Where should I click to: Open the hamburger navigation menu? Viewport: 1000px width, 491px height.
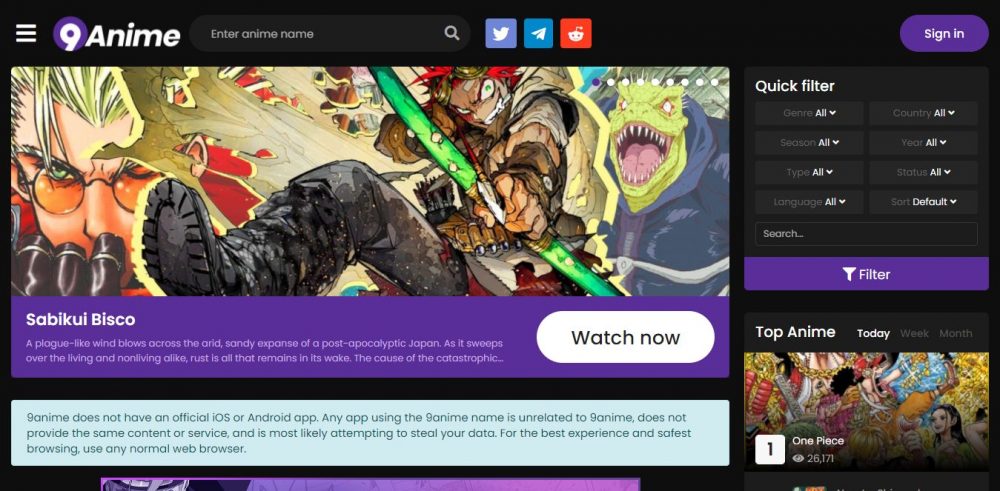[26, 33]
